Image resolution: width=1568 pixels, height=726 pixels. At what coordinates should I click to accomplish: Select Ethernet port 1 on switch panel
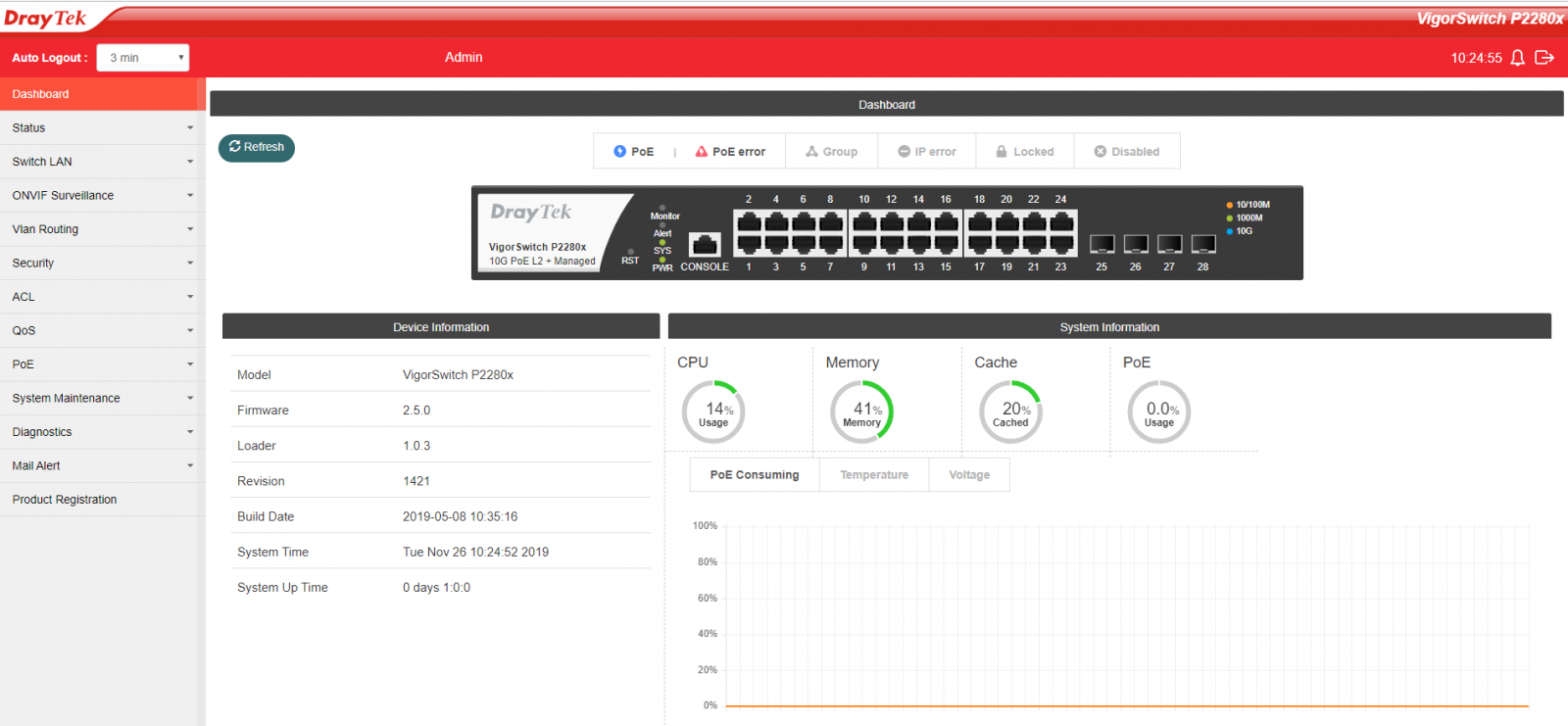749,244
